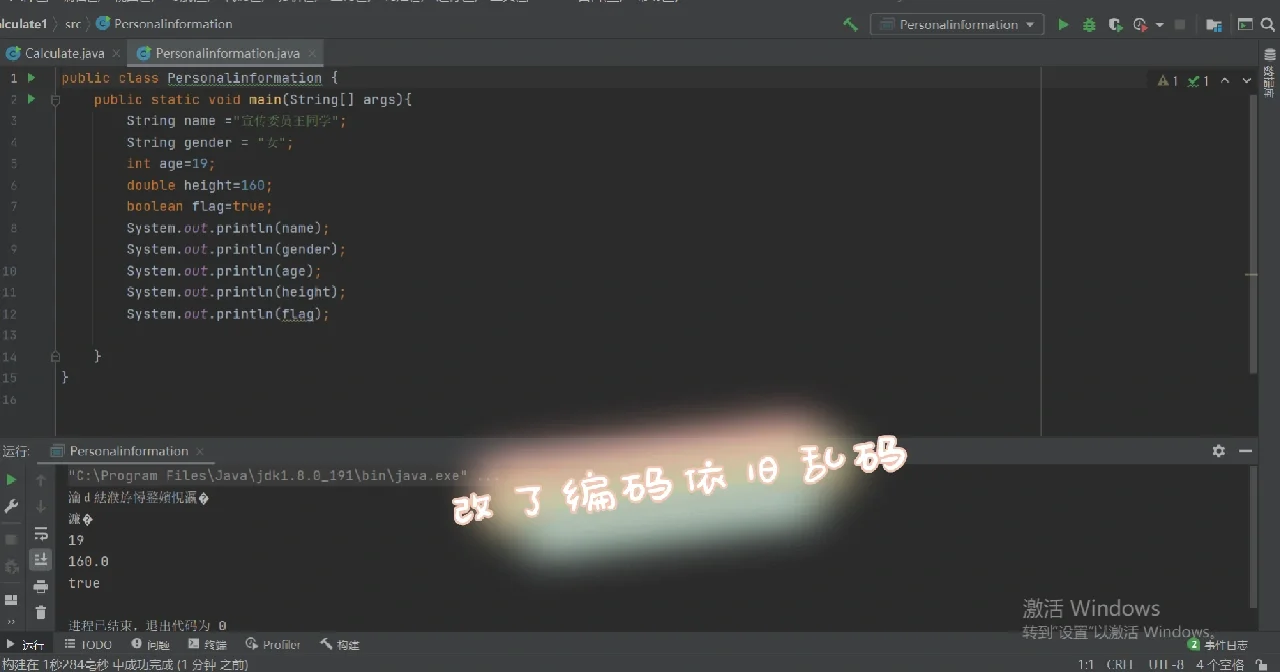This screenshot has height=672, width=1280.
Task: Click the console down-arrow navigation icon
Action: coord(41,507)
